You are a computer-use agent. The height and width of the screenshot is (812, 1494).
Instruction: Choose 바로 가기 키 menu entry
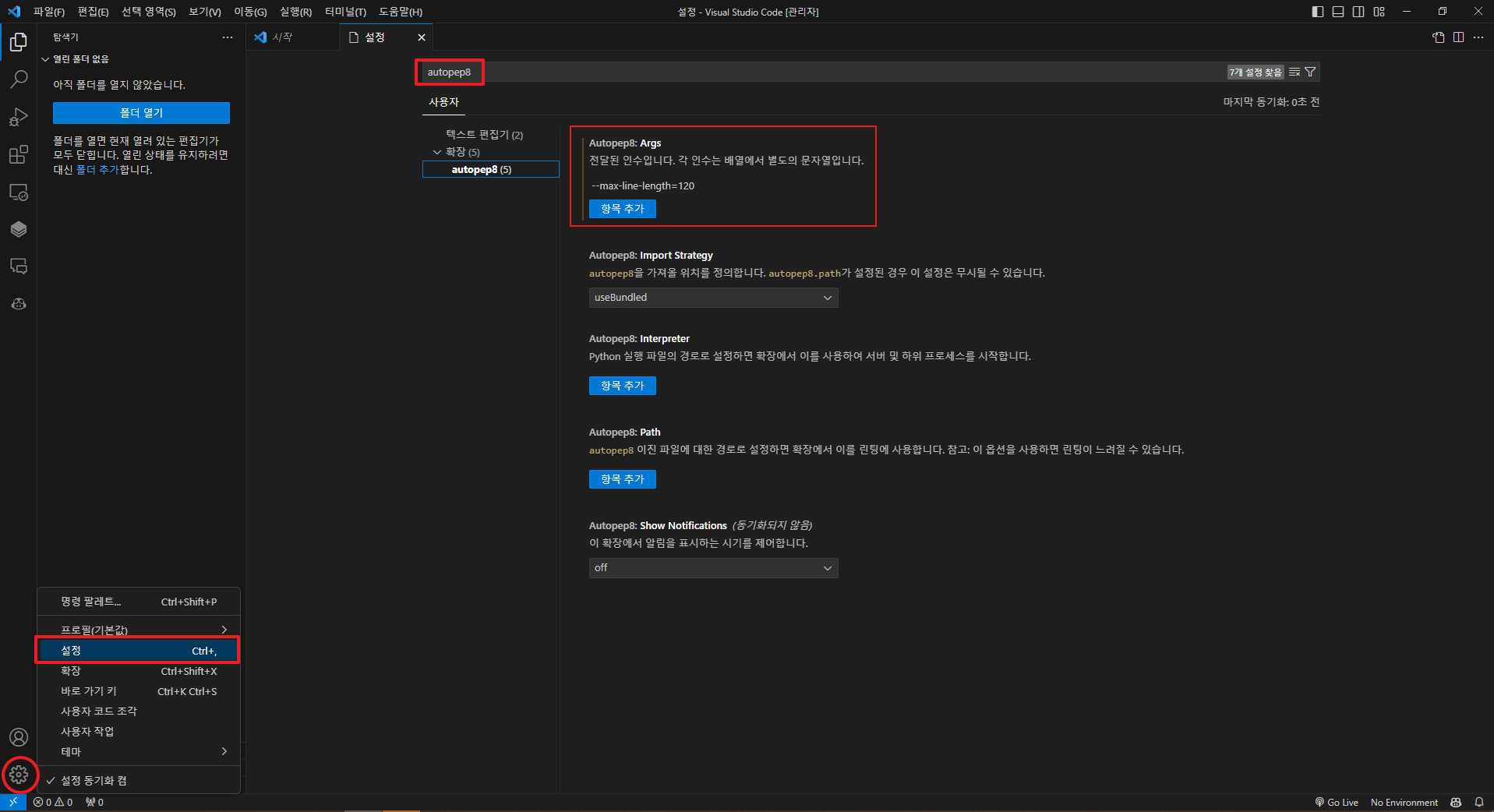click(139, 691)
